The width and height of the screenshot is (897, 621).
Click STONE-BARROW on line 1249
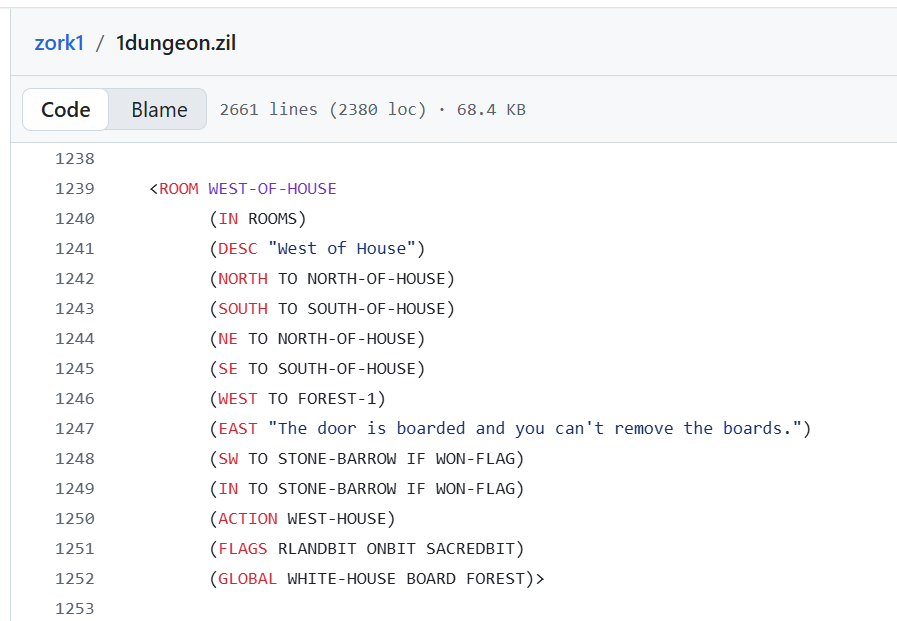click(x=337, y=489)
